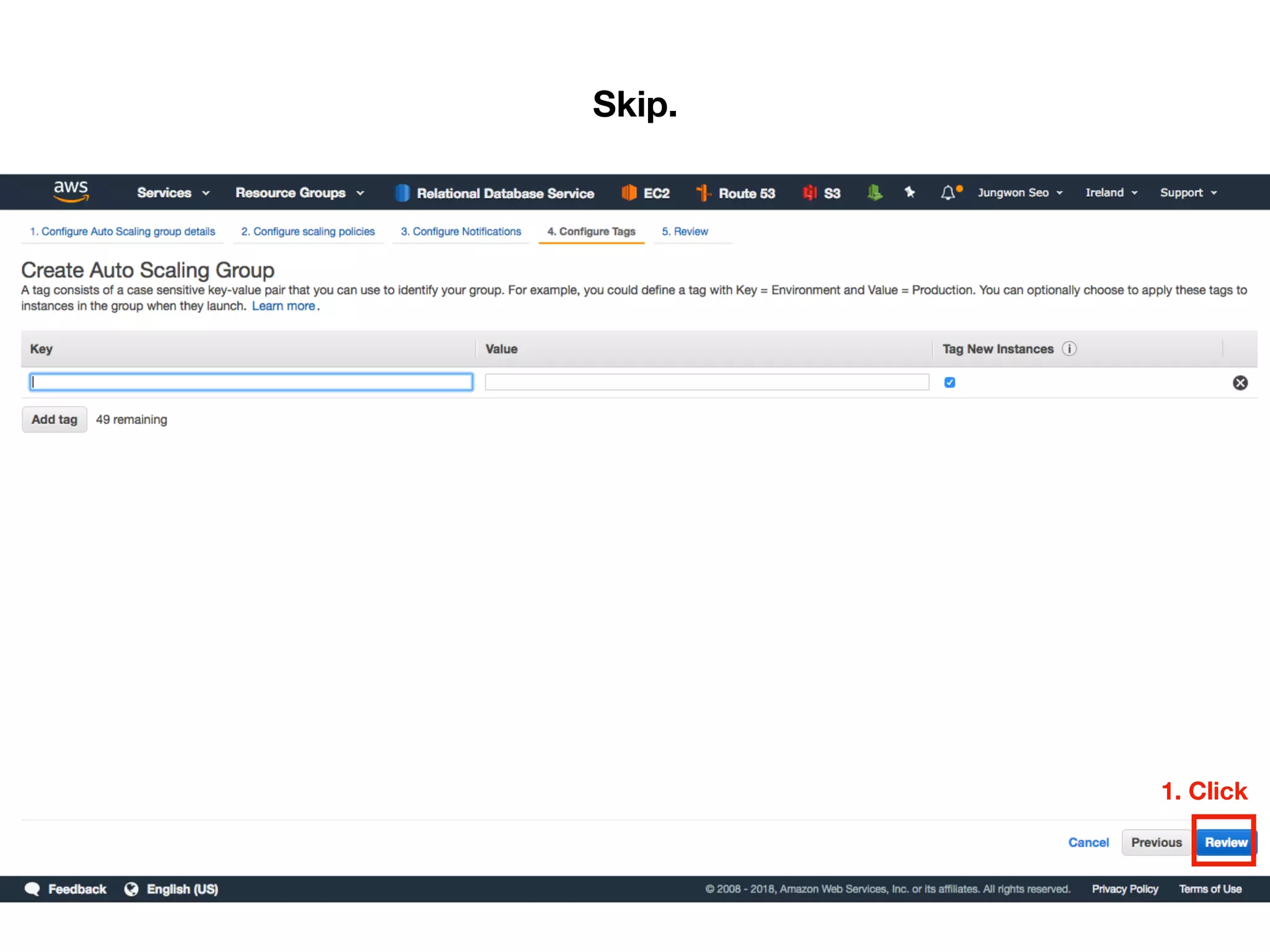This screenshot has width=1270, height=952.
Task: Click the Add tag button
Action: pos(55,420)
